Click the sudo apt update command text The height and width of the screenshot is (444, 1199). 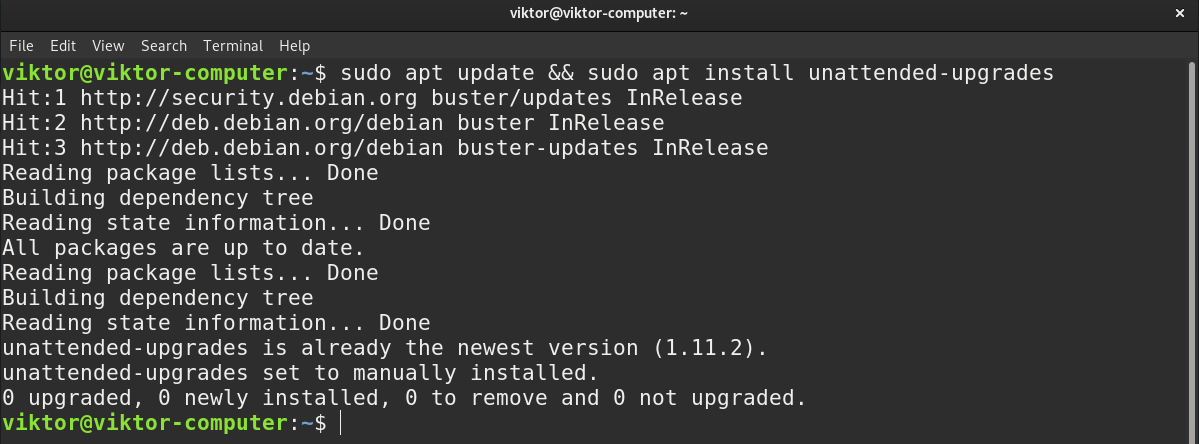pos(437,73)
